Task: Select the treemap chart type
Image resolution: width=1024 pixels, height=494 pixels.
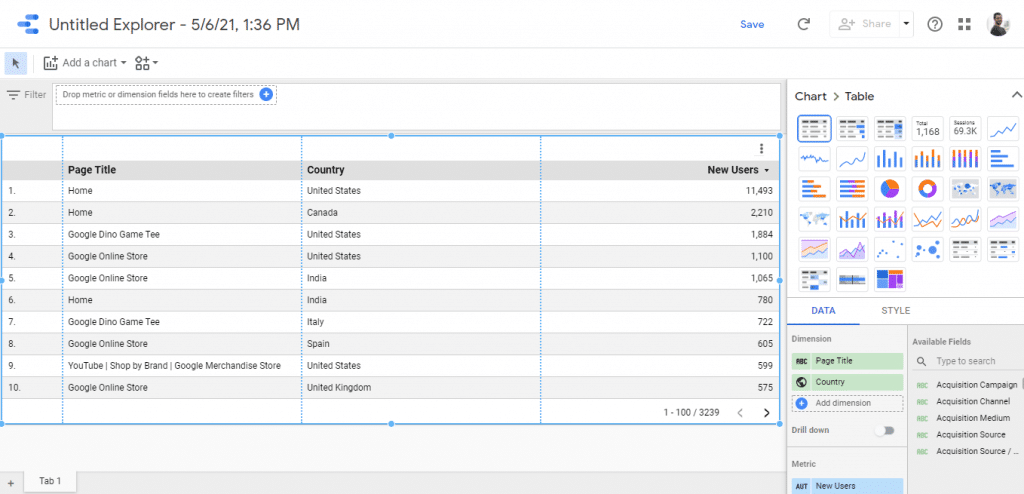Action: pyautogui.click(x=889, y=279)
